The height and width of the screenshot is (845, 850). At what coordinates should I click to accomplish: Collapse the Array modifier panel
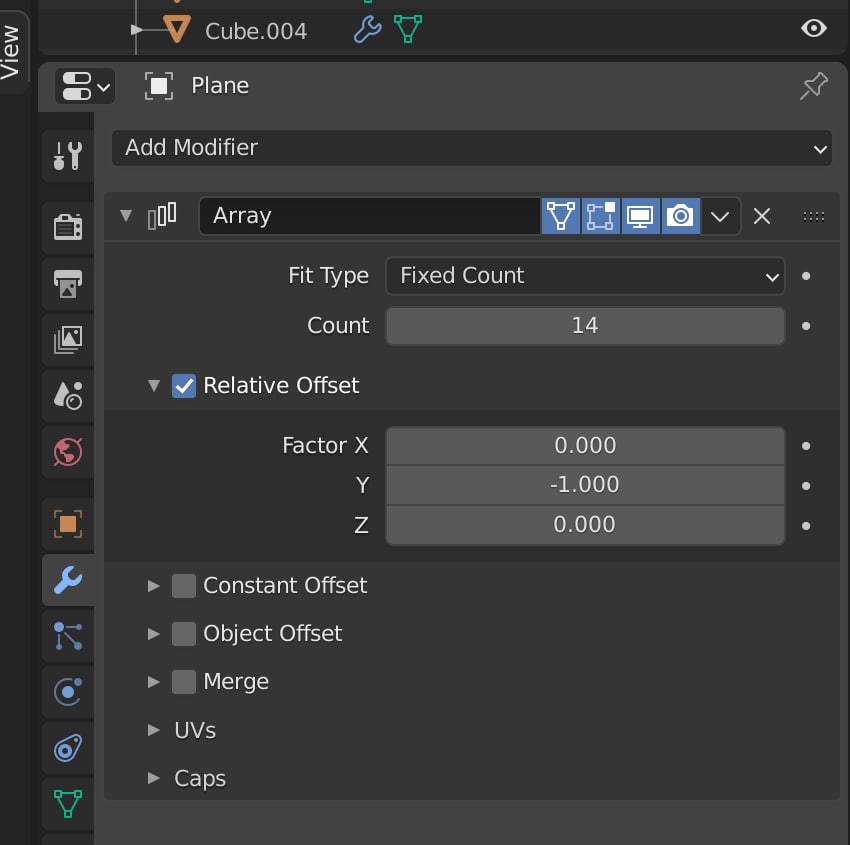coord(126,216)
